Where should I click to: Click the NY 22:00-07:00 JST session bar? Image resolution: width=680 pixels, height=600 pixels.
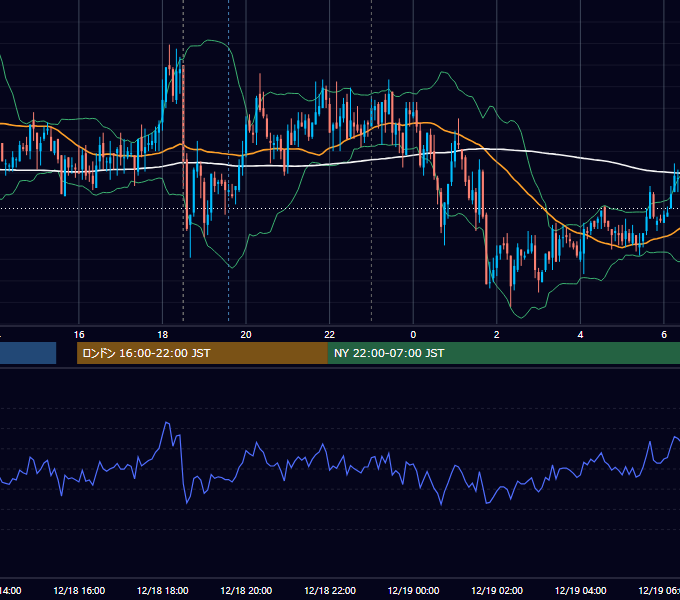coord(503,353)
